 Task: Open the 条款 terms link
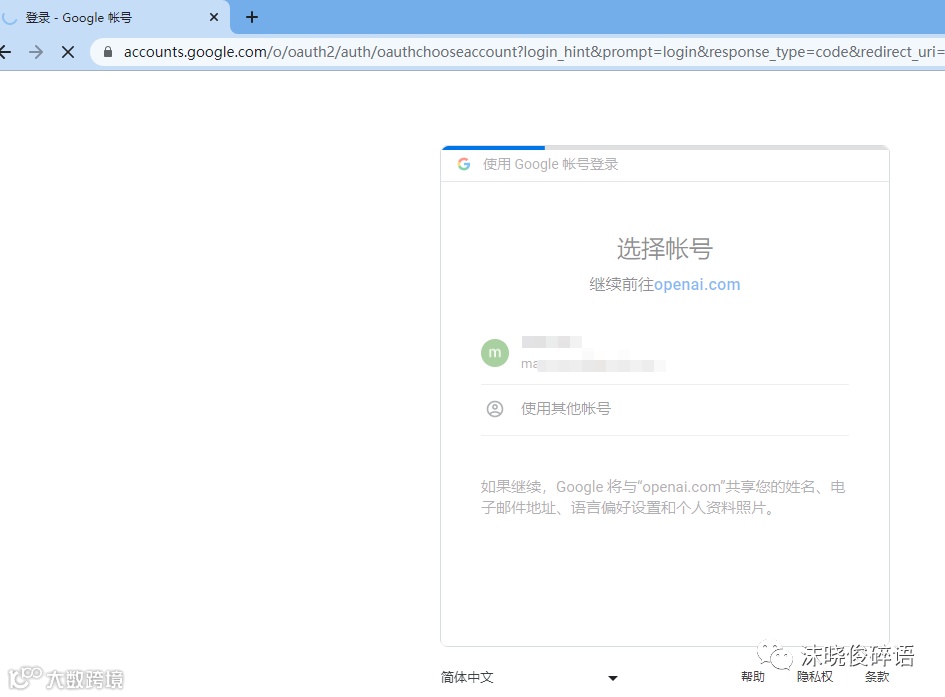click(x=877, y=677)
